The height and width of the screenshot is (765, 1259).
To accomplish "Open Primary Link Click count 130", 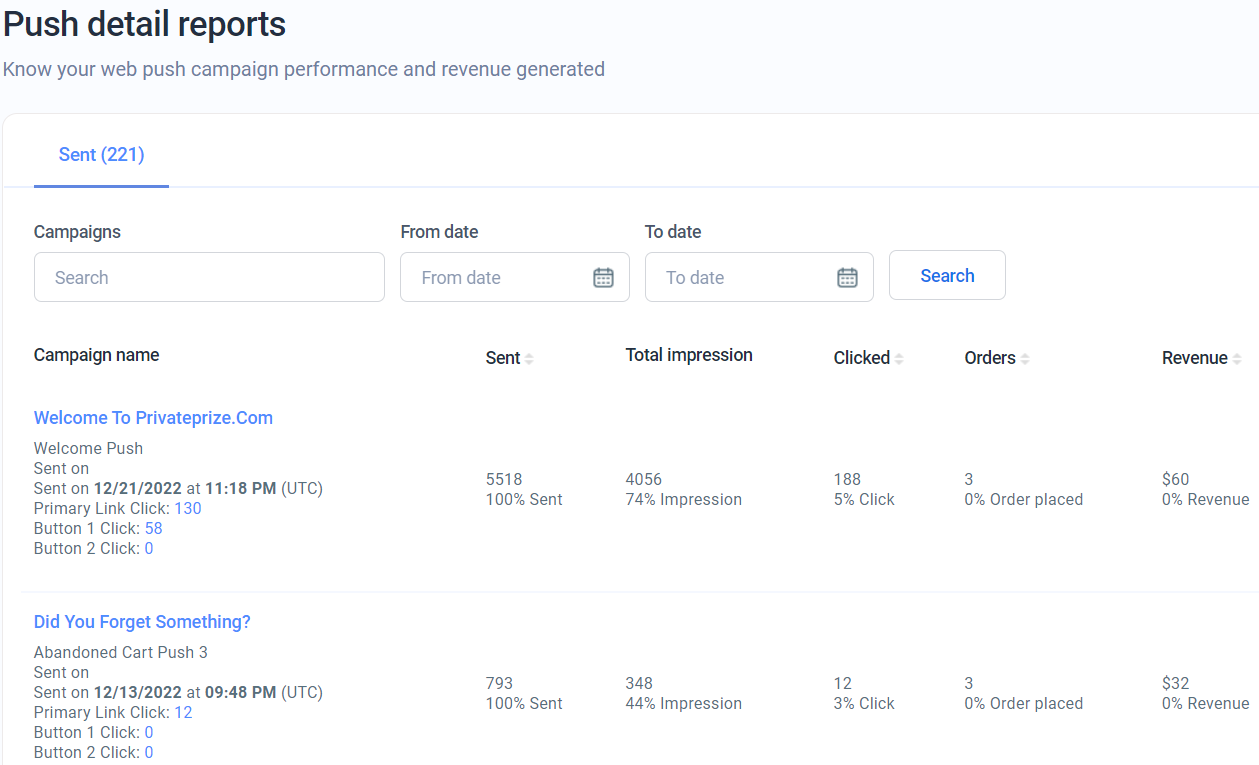I will point(188,508).
